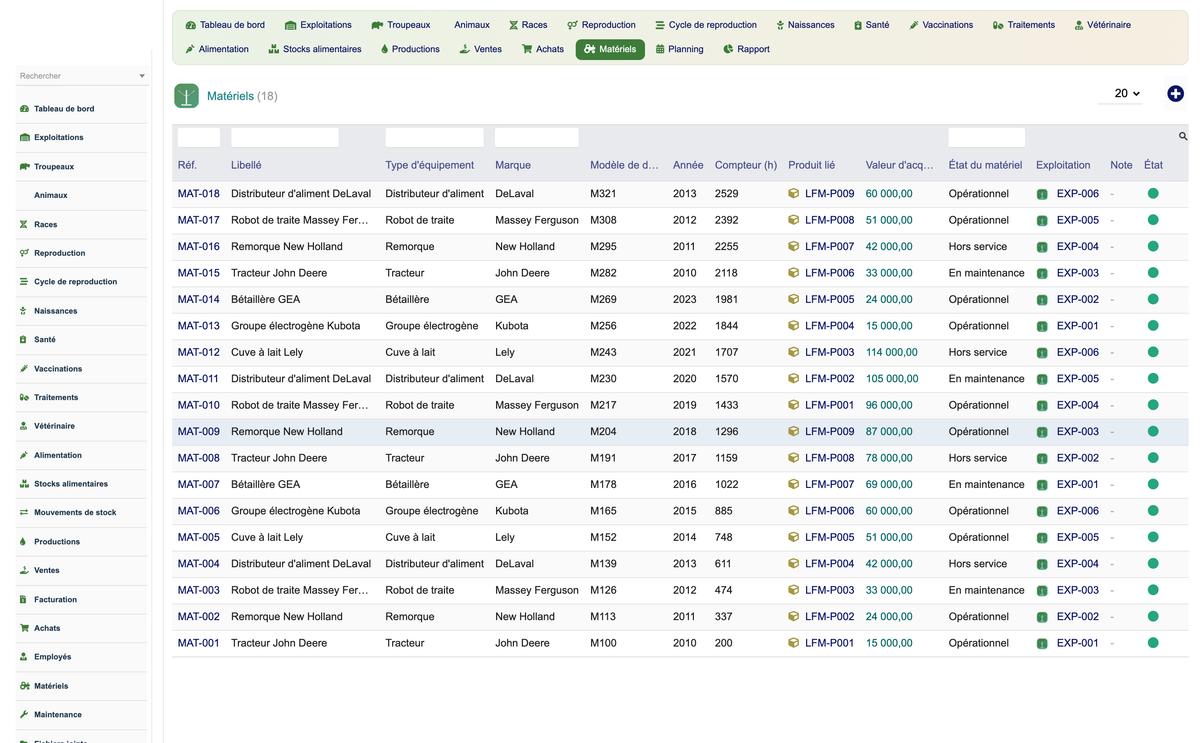Click the Libellé filter input field

[285, 137]
